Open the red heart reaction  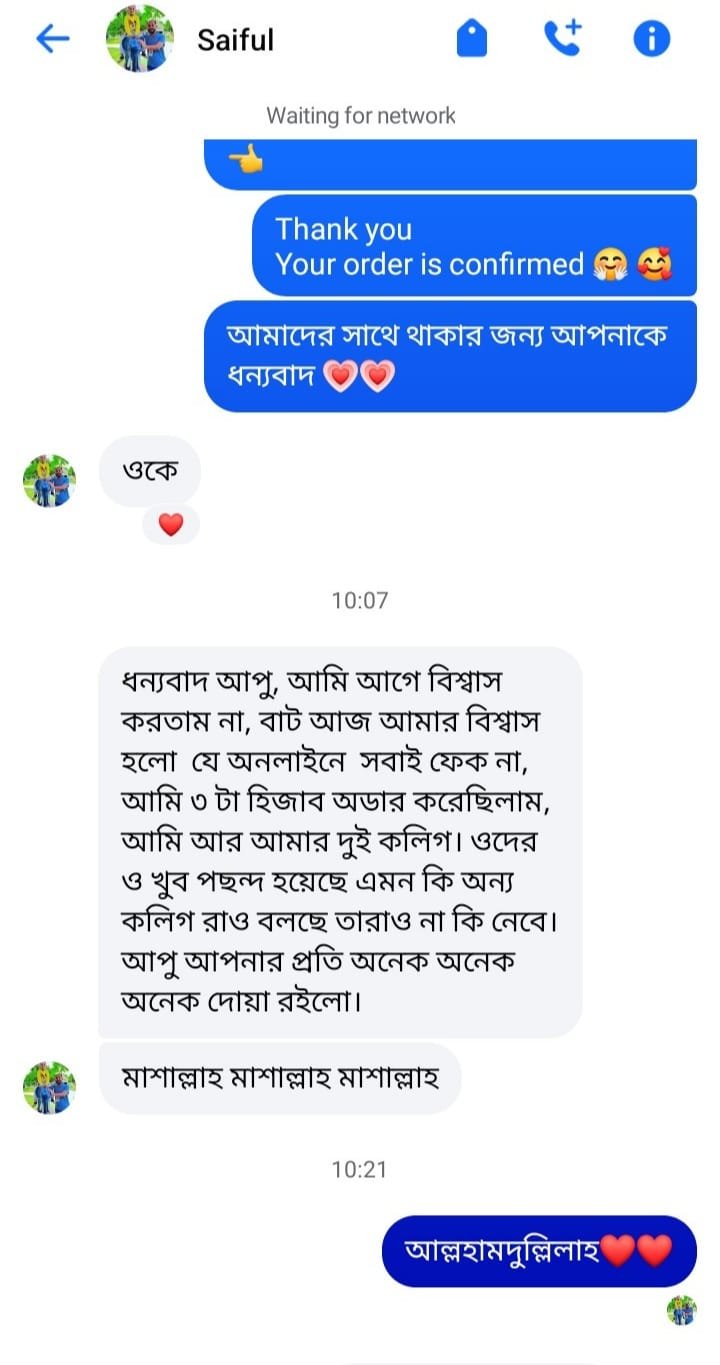click(x=171, y=525)
